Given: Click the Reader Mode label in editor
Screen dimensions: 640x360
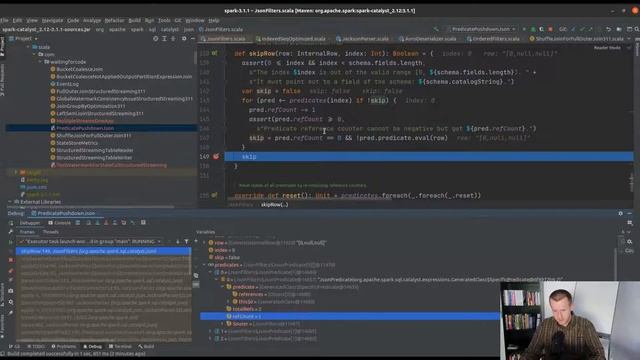Looking at the screenshot, I should [607, 48].
